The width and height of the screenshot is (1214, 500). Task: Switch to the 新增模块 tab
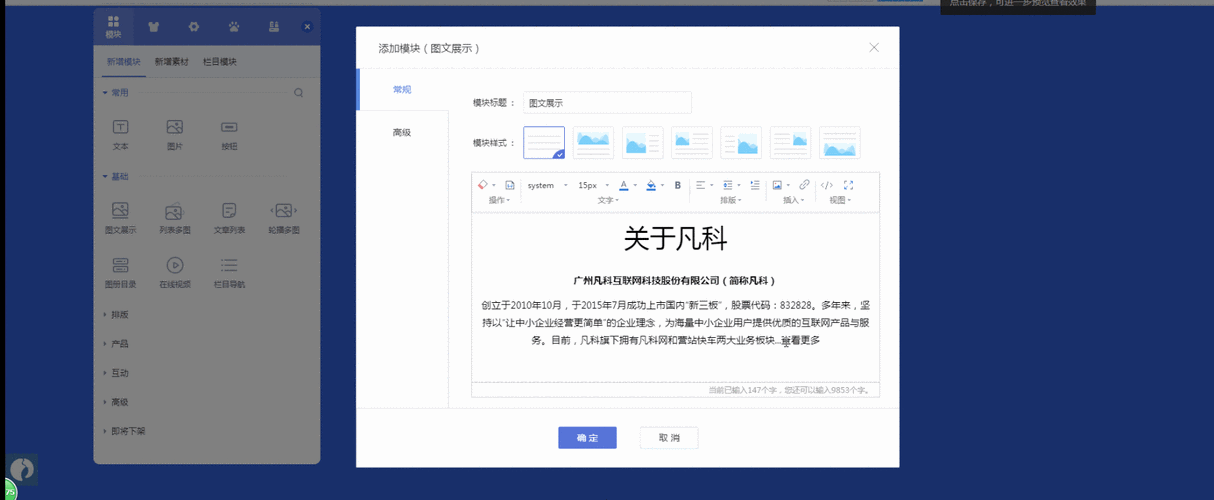coord(122,62)
